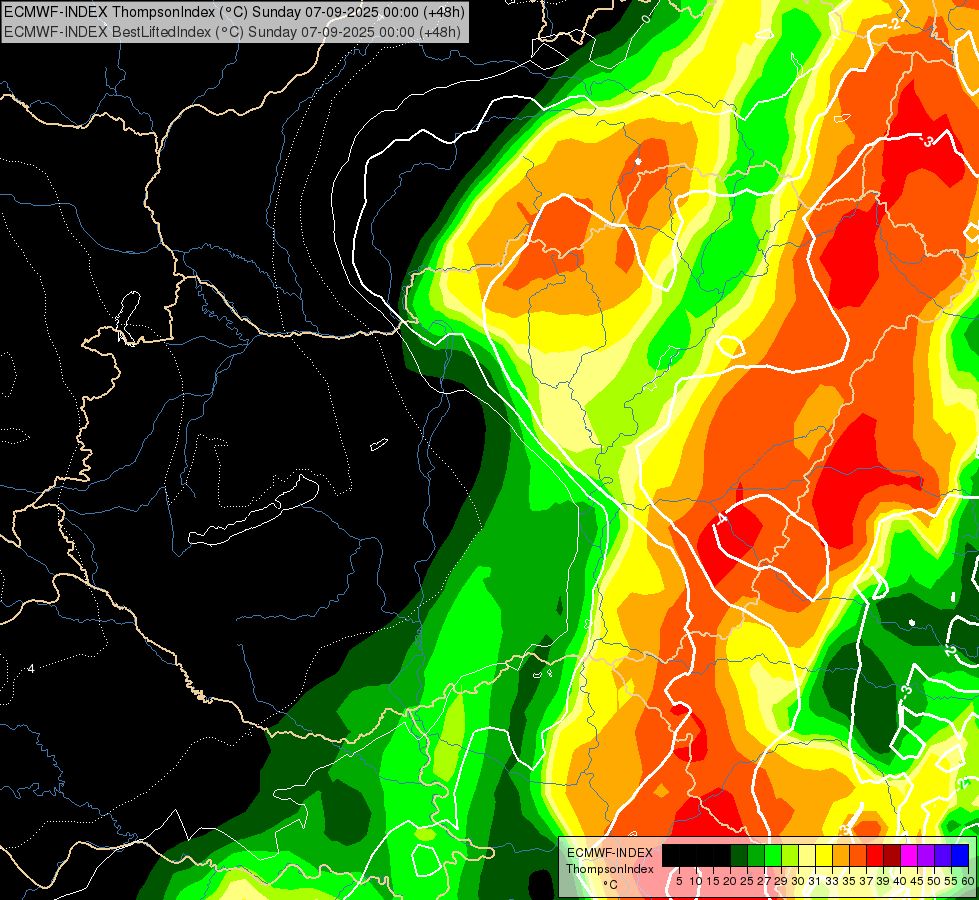Click the legend tick value 50
The height and width of the screenshot is (900, 979).
(x=933, y=881)
